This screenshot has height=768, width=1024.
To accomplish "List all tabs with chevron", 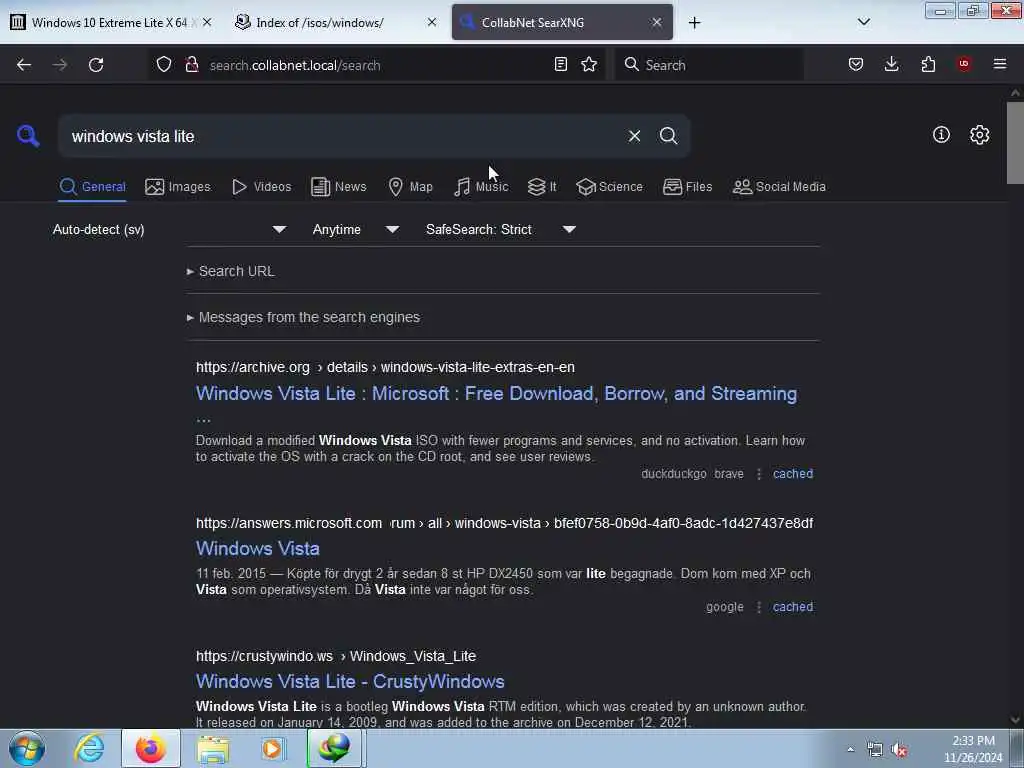I will pyautogui.click(x=863, y=22).
